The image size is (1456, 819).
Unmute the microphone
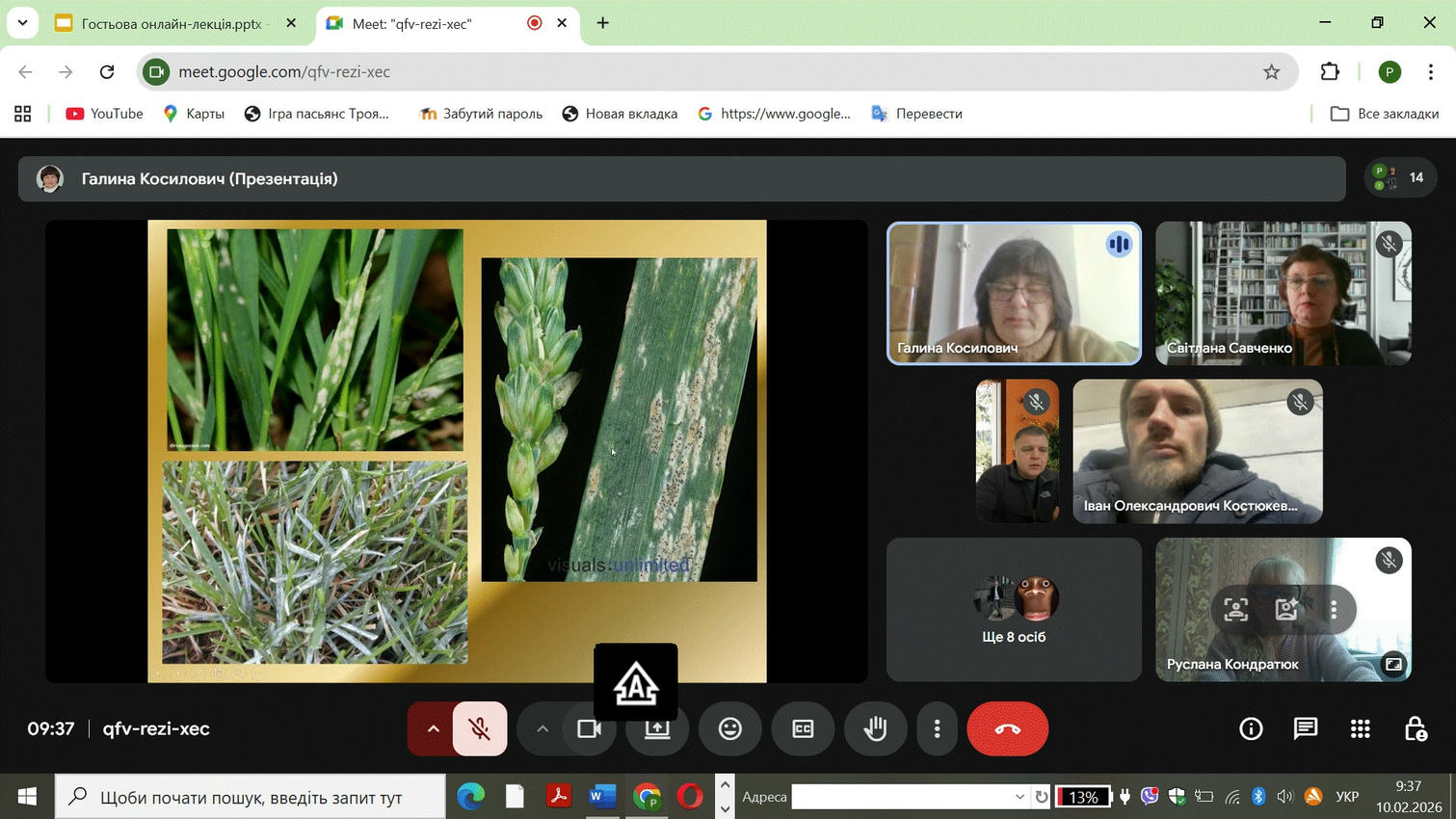(x=479, y=729)
